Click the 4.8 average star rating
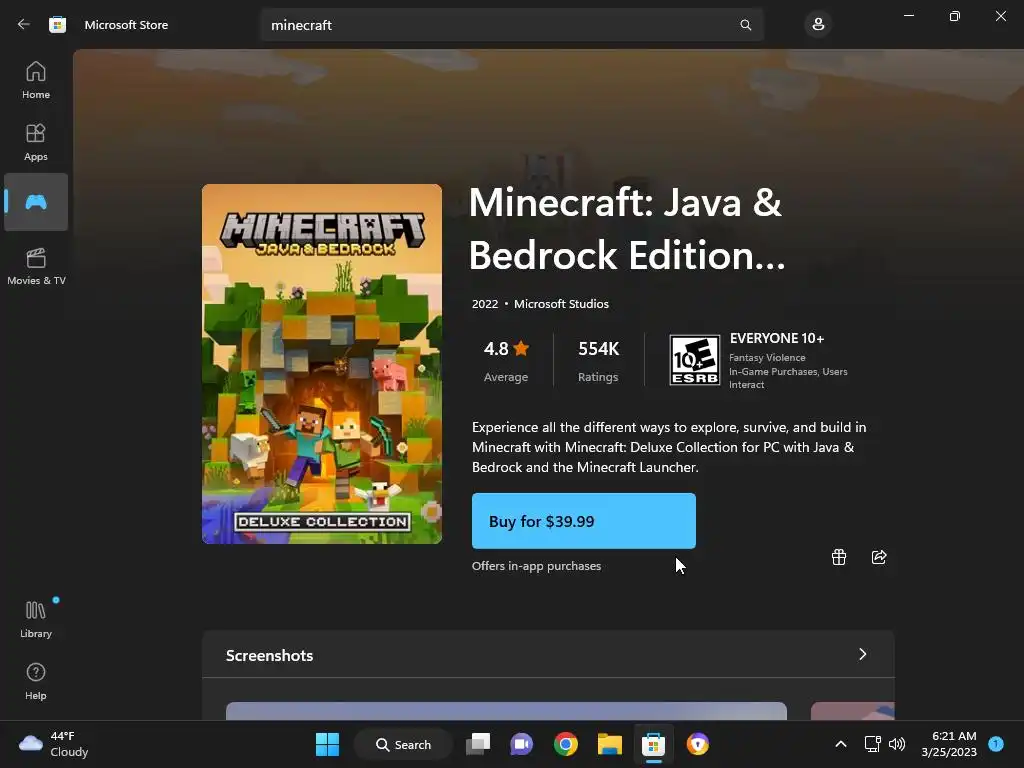The height and width of the screenshot is (768, 1024). pos(506,360)
